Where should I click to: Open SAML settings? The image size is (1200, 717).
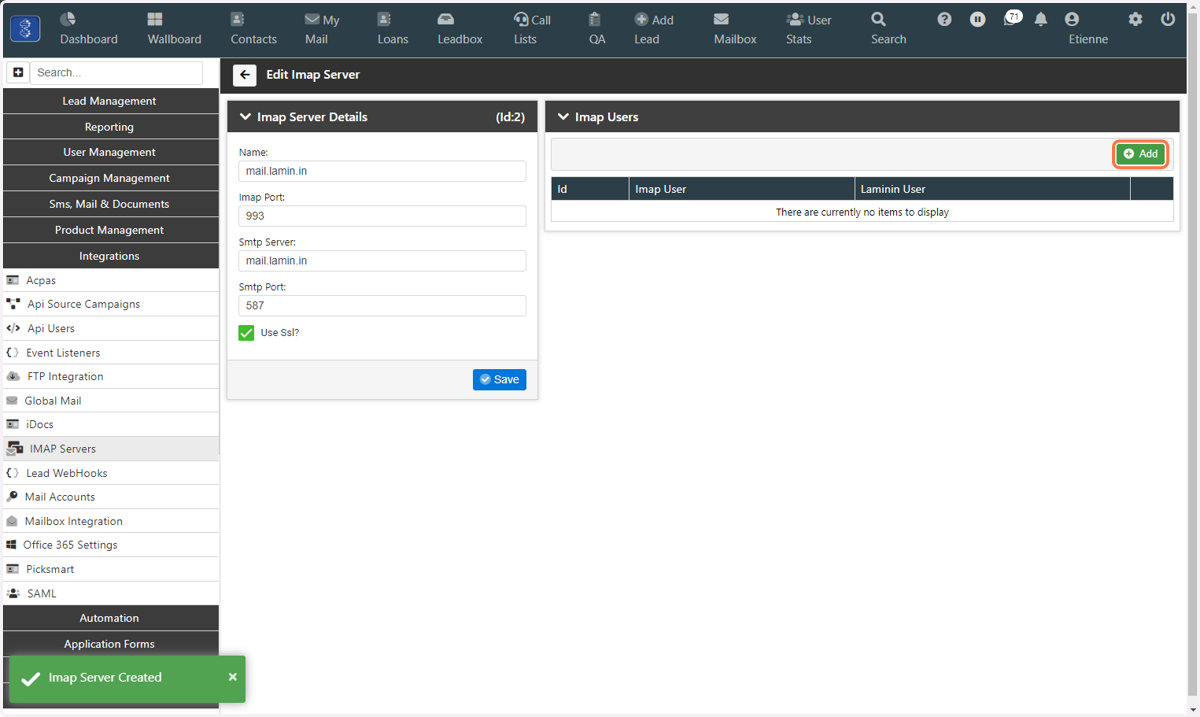(x=110, y=593)
